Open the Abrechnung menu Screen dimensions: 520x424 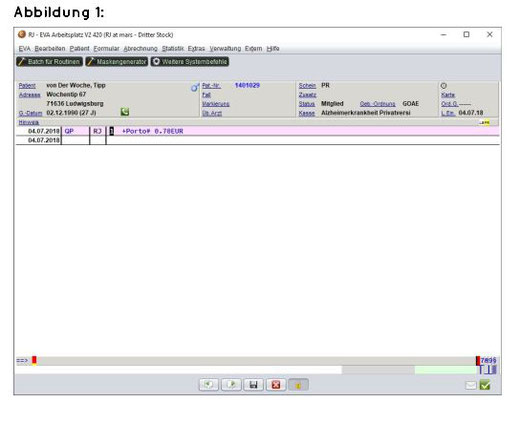pyautogui.click(x=140, y=49)
